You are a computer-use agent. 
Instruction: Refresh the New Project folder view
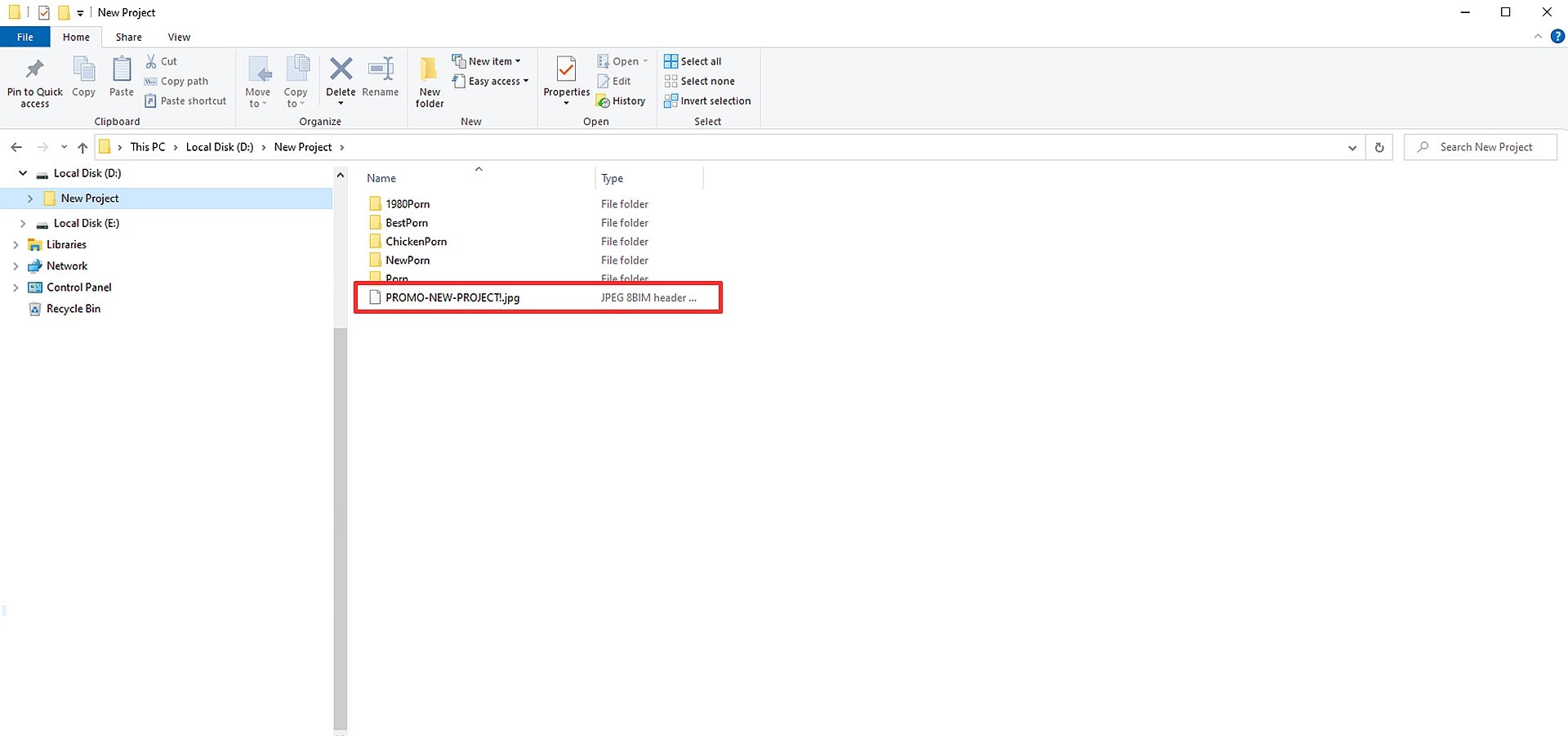[x=1379, y=147]
